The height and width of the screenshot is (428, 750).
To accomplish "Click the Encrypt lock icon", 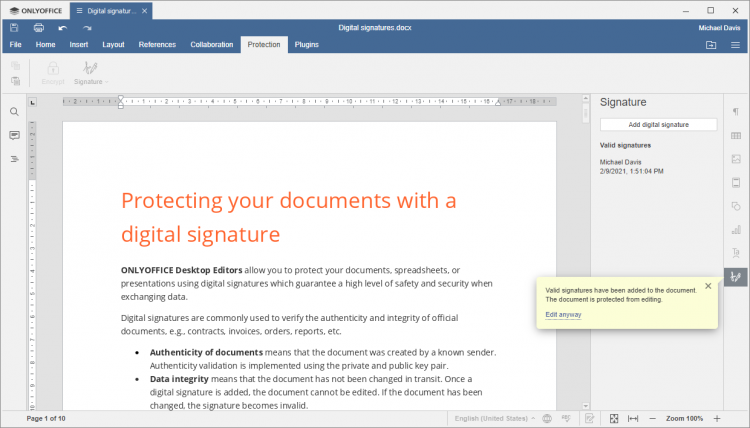I will (x=53, y=68).
